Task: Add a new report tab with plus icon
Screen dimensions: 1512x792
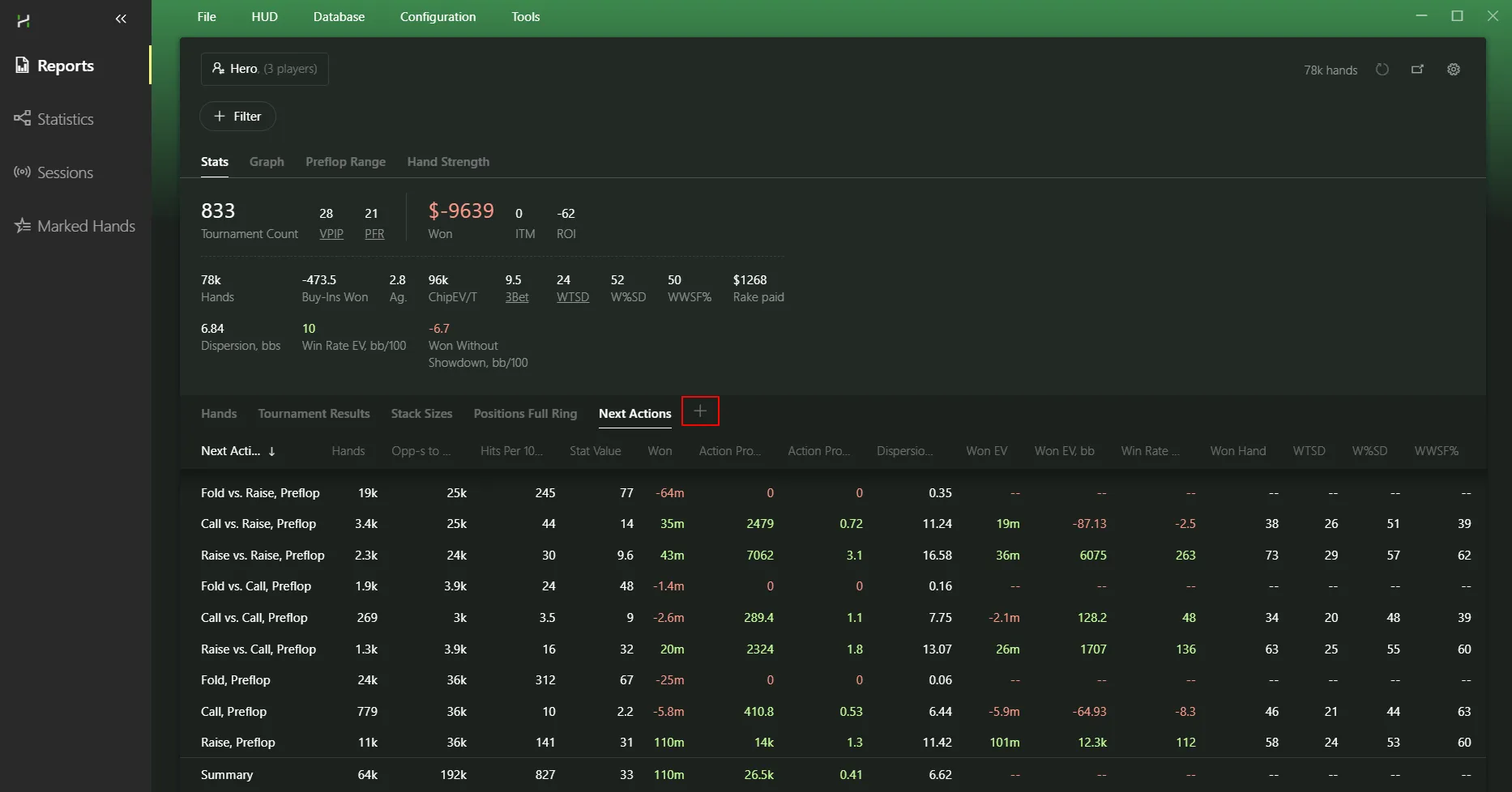Action: tap(700, 411)
